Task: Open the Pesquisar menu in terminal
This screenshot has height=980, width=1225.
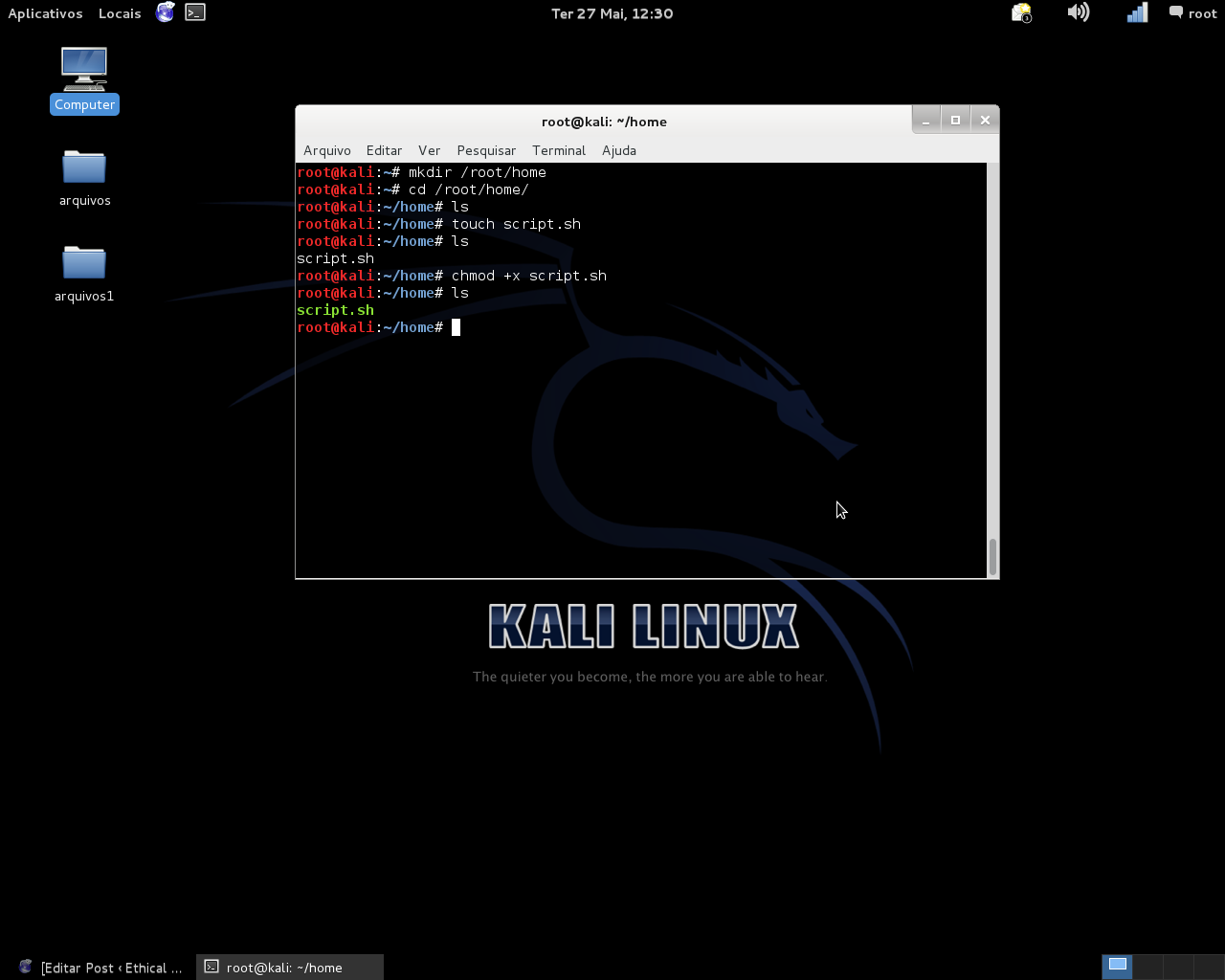Action: [x=486, y=150]
